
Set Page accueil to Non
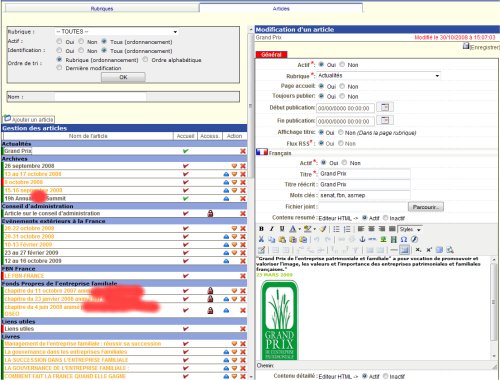point(342,86)
